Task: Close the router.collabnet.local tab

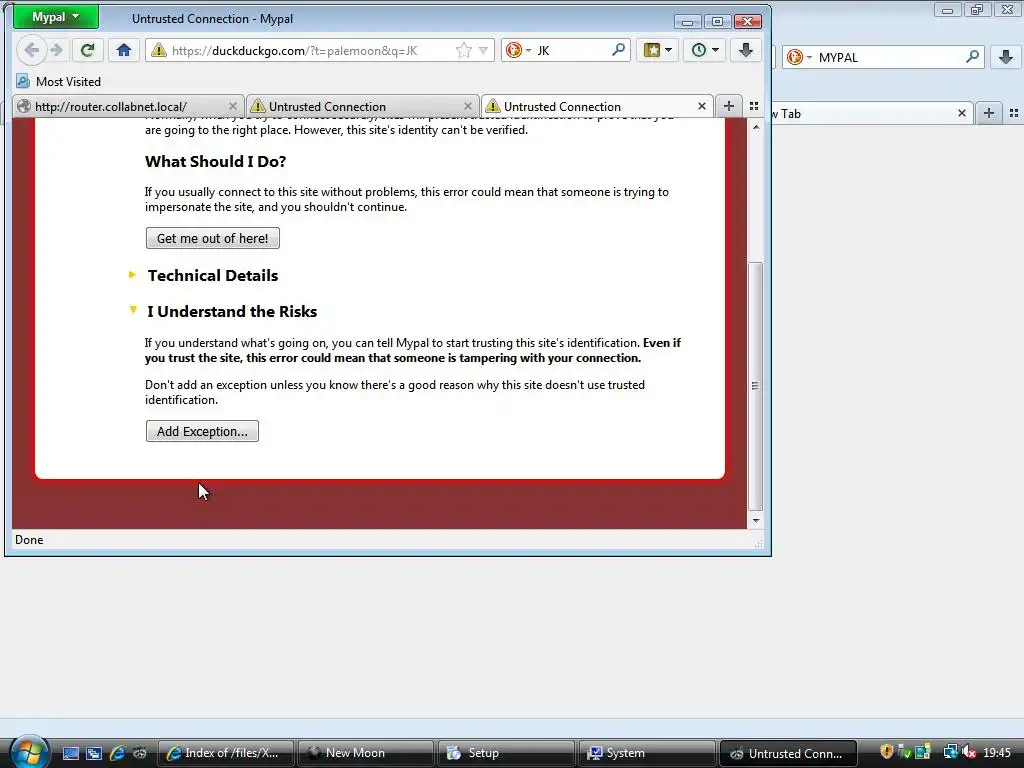Action: (233, 106)
